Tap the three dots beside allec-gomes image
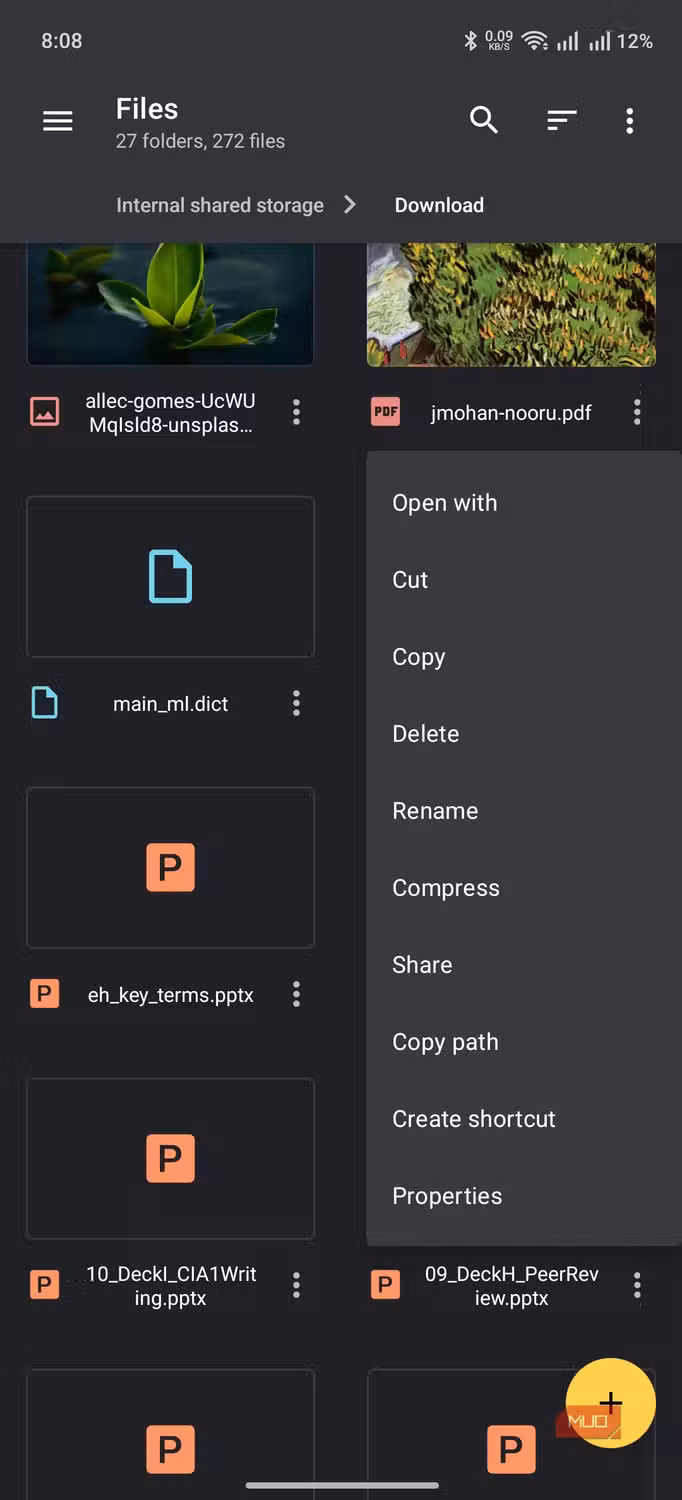This screenshot has height=1500, width=682. click(x=296, y=412)
